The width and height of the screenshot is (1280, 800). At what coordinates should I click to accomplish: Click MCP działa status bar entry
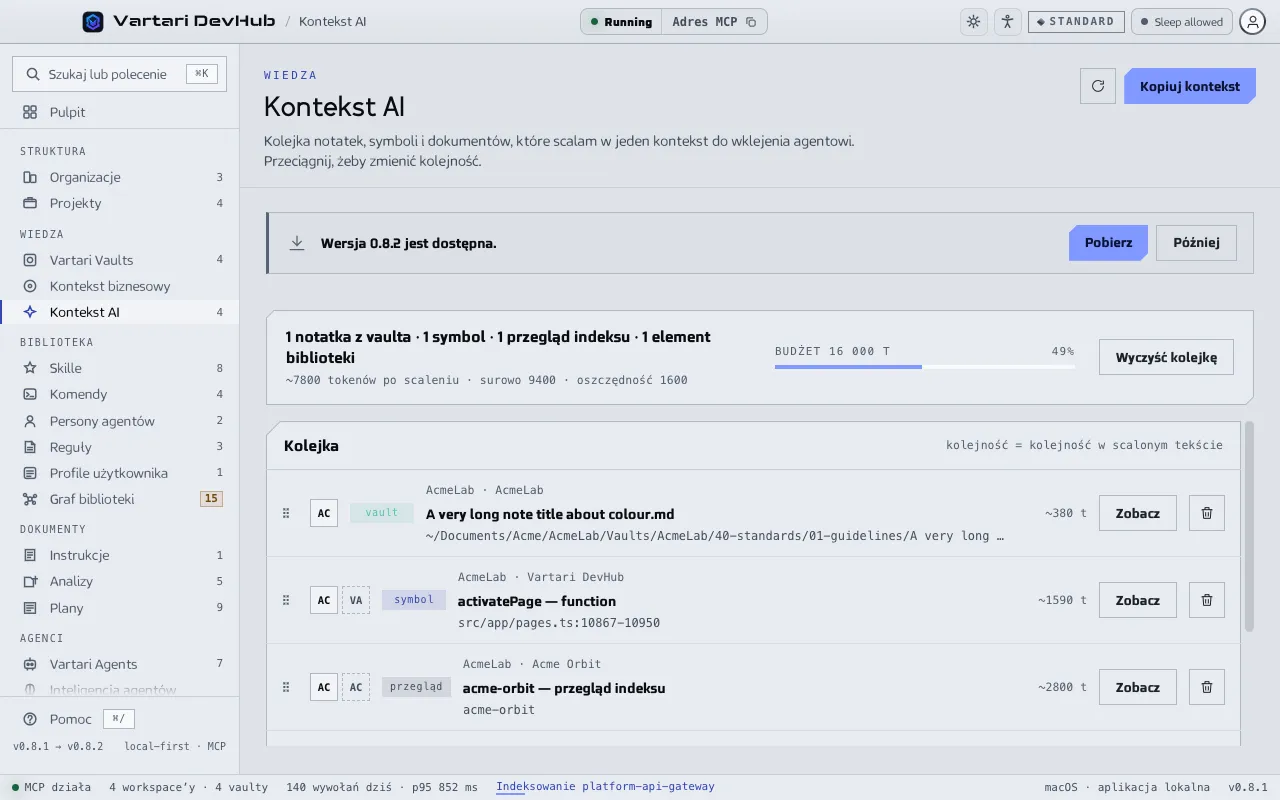51,787
